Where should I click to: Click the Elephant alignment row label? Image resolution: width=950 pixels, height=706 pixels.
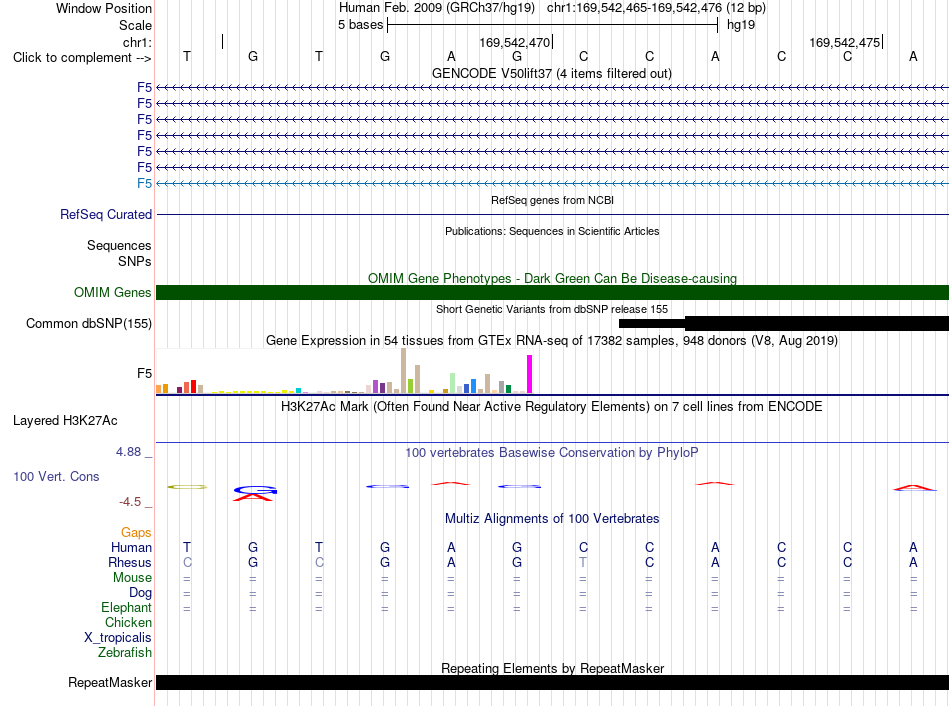point(126,608)
